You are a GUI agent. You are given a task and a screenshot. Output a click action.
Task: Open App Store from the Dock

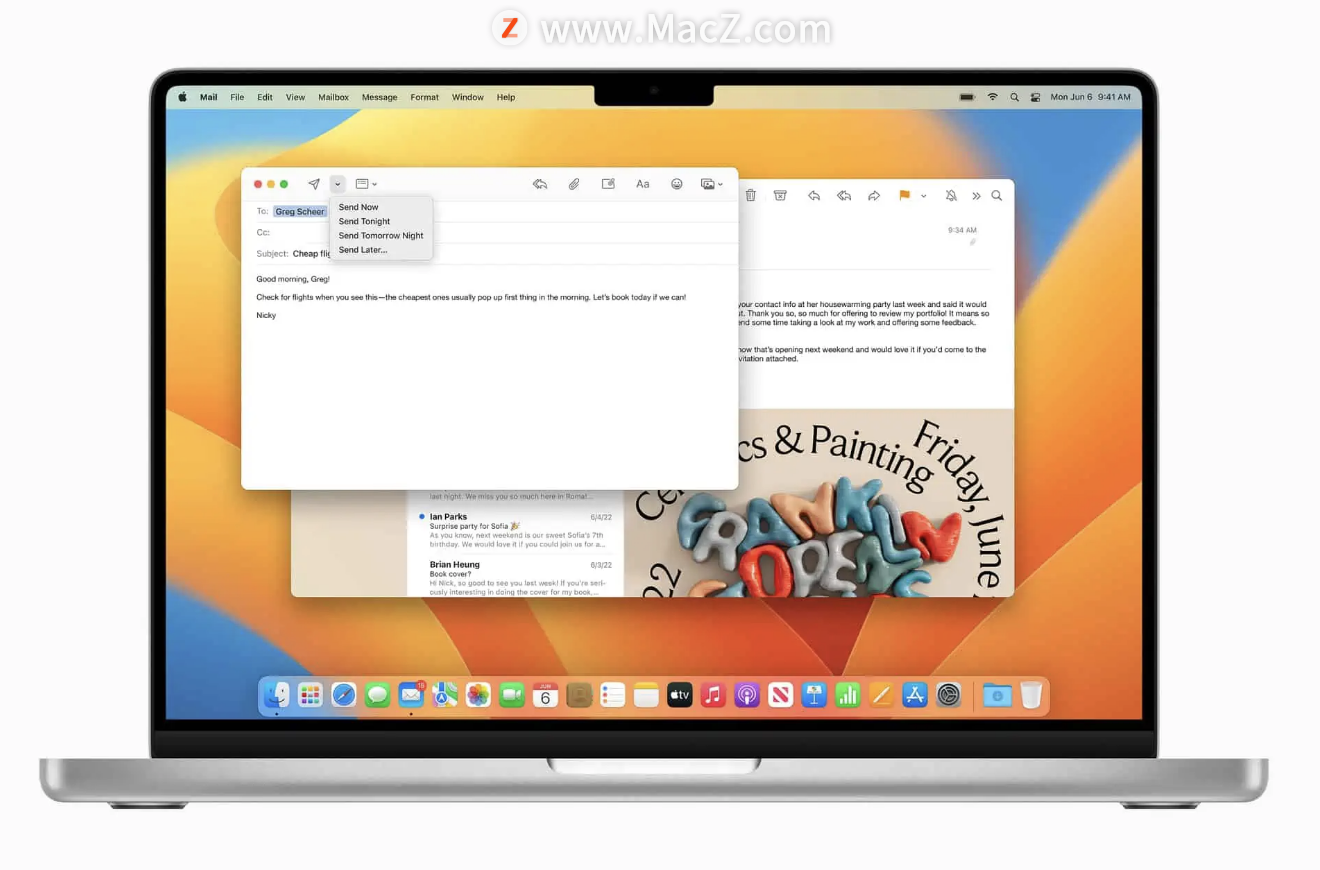tap(915, 694)
